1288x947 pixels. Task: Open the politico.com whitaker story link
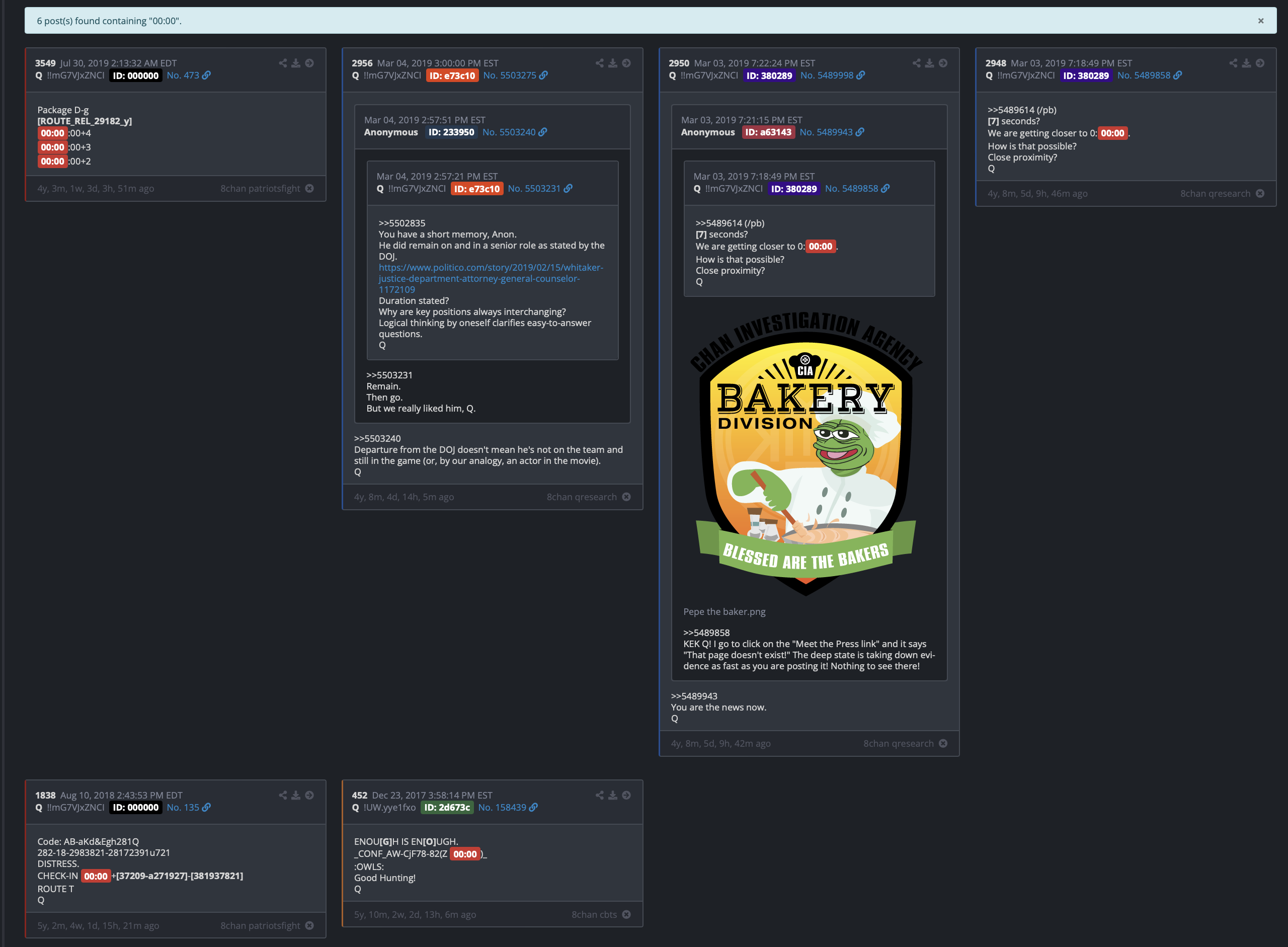coord(491,279)
